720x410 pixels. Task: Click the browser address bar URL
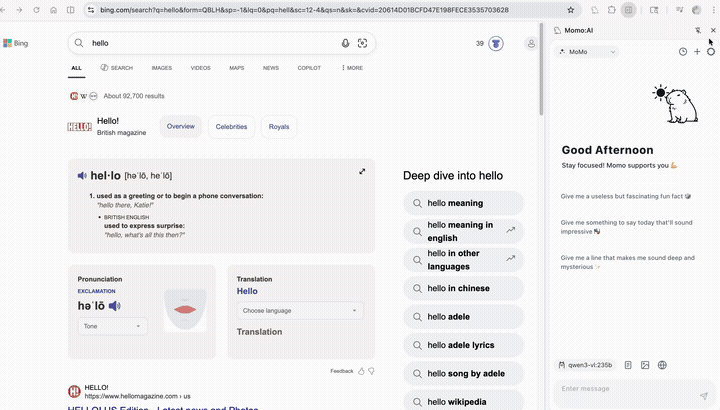coord(304,10)
